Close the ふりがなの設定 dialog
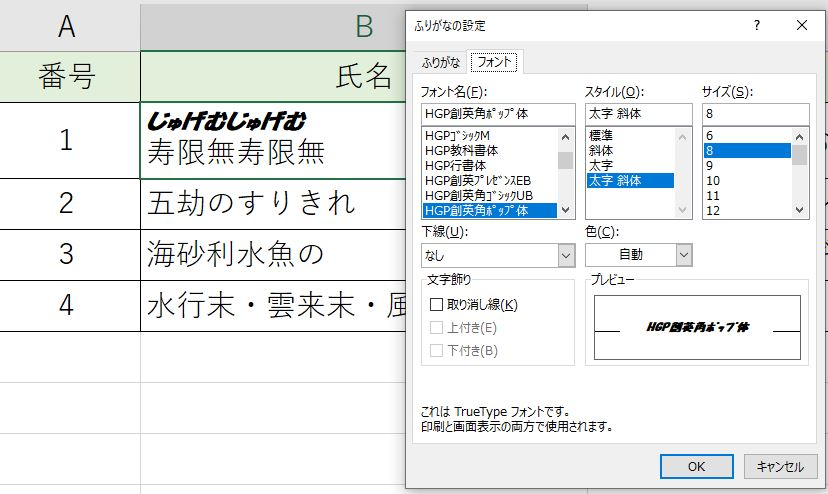The width and height of the screenshot is (828, 494). (802, 25)
